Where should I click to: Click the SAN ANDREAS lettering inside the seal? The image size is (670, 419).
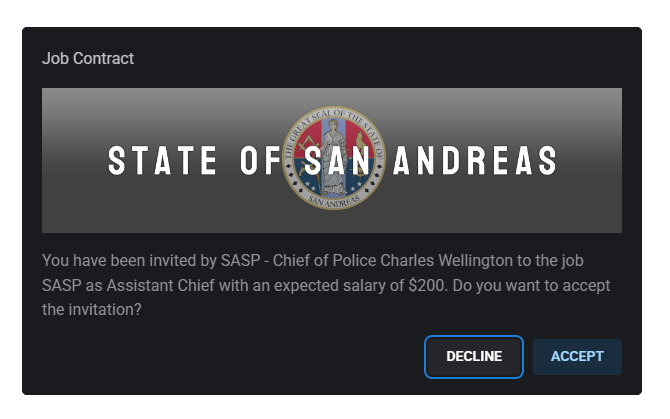pos(333,198)
